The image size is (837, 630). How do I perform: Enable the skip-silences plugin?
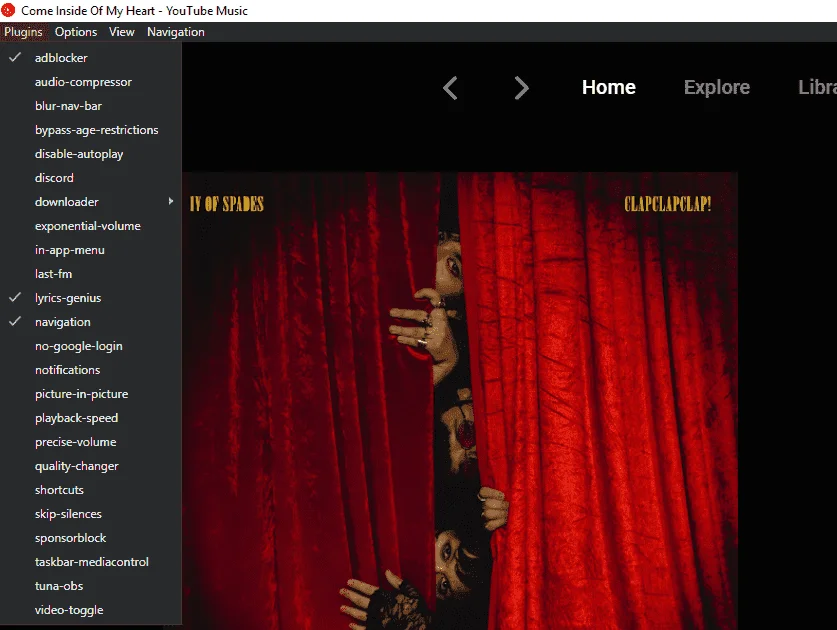pos(91,514)
